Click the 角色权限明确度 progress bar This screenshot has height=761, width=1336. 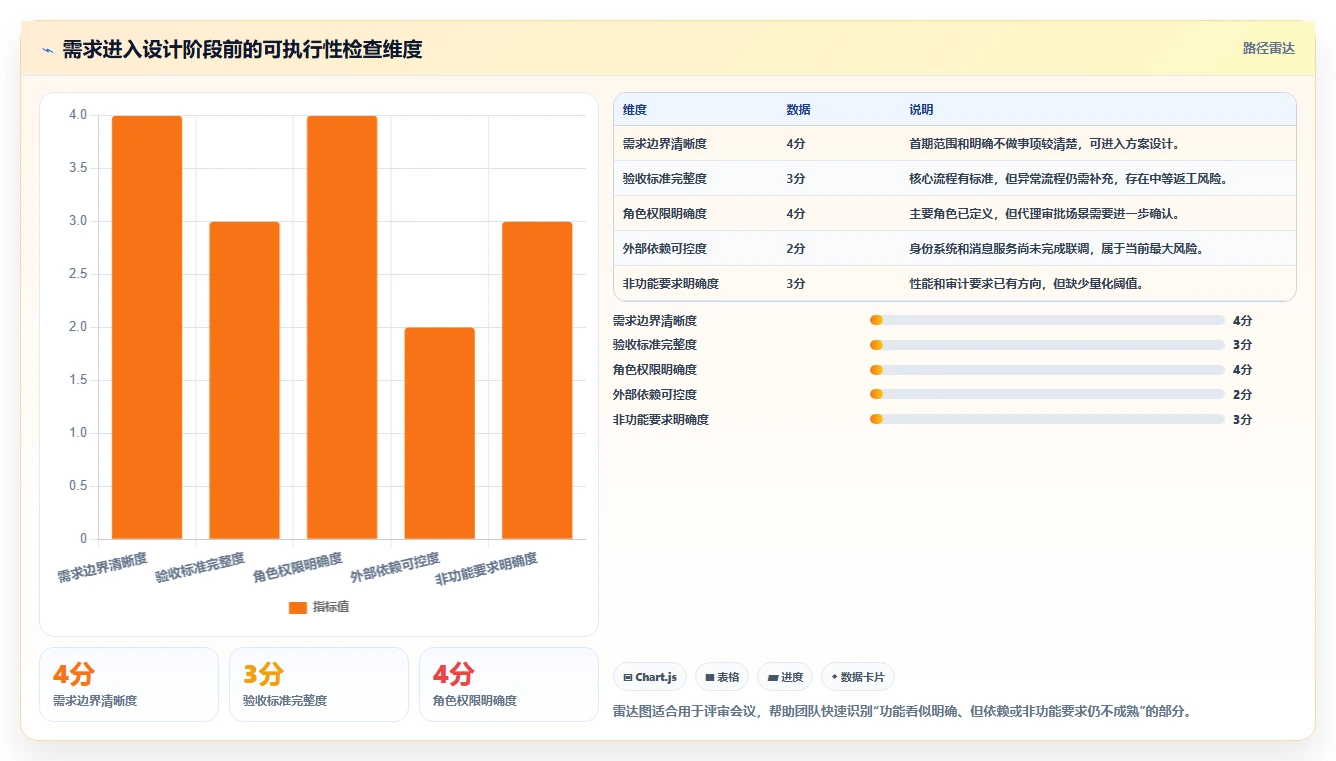point(1047,370)
